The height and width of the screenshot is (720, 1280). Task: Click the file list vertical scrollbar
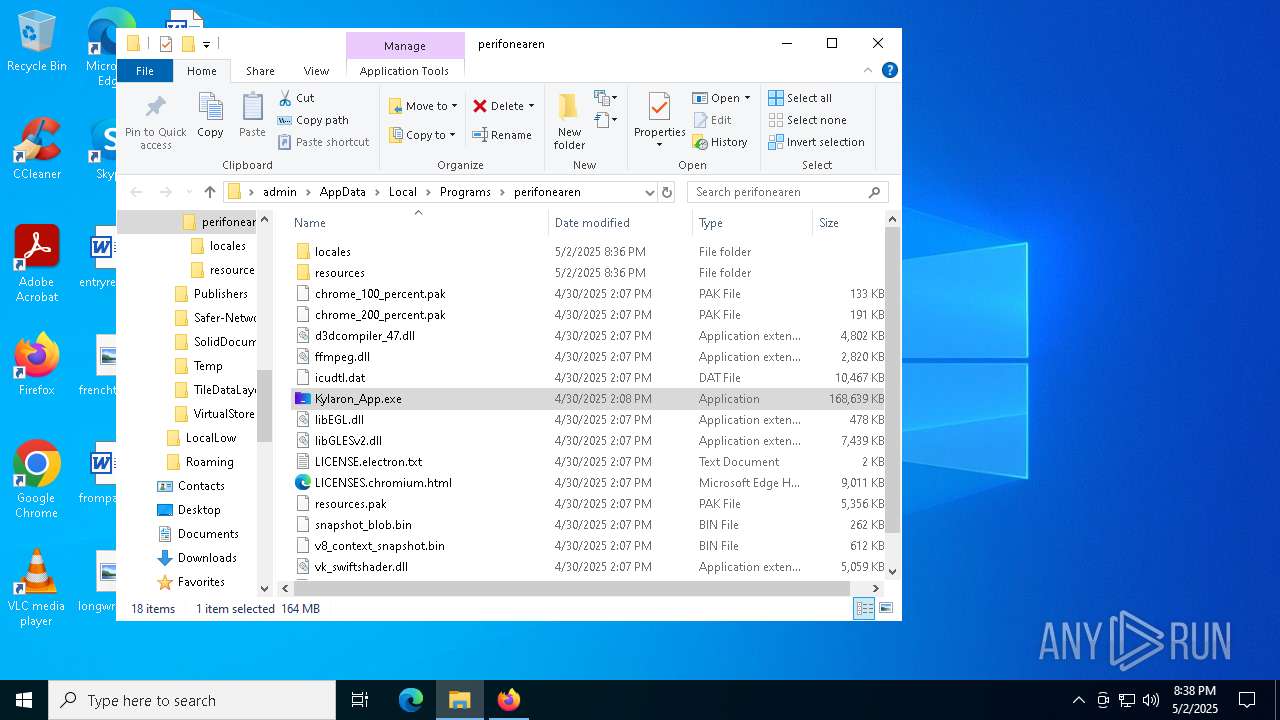[893, 379]
